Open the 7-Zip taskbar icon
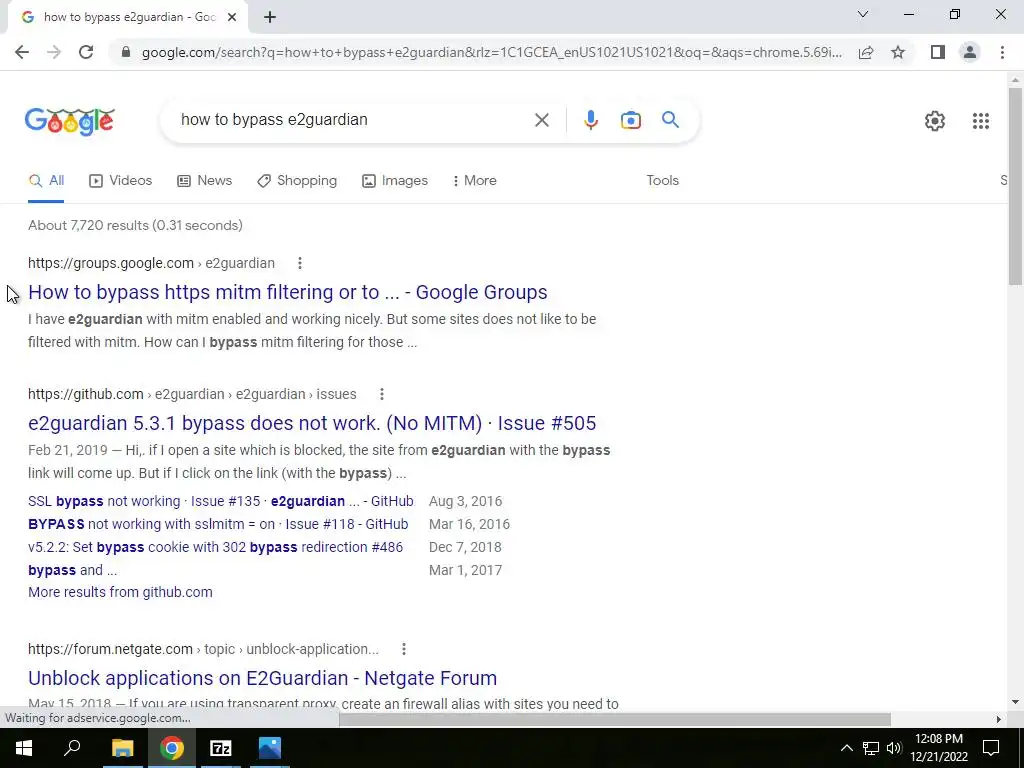This screenshot has width=1024, height=768. click(221, 748)
